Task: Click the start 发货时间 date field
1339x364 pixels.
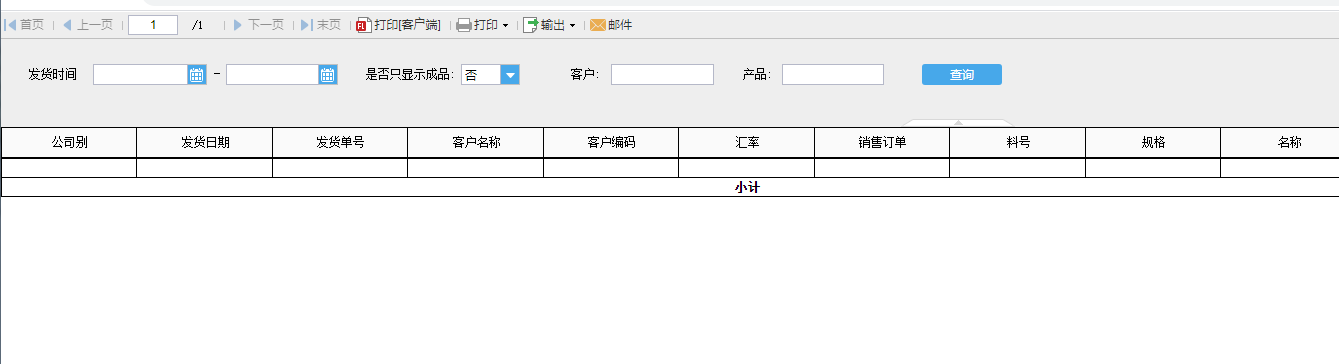Action: [x=141, y=74]
